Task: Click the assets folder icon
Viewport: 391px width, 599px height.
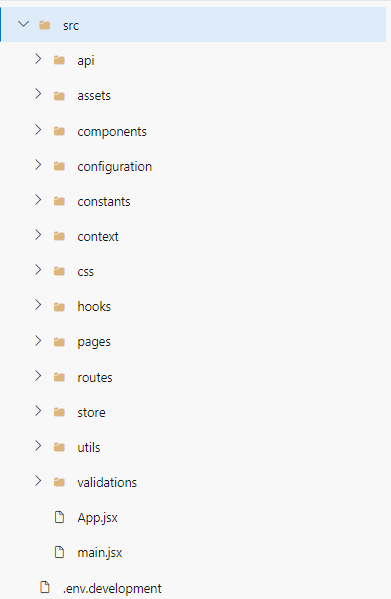Action: pyautogui.click(x=59, y=96)
